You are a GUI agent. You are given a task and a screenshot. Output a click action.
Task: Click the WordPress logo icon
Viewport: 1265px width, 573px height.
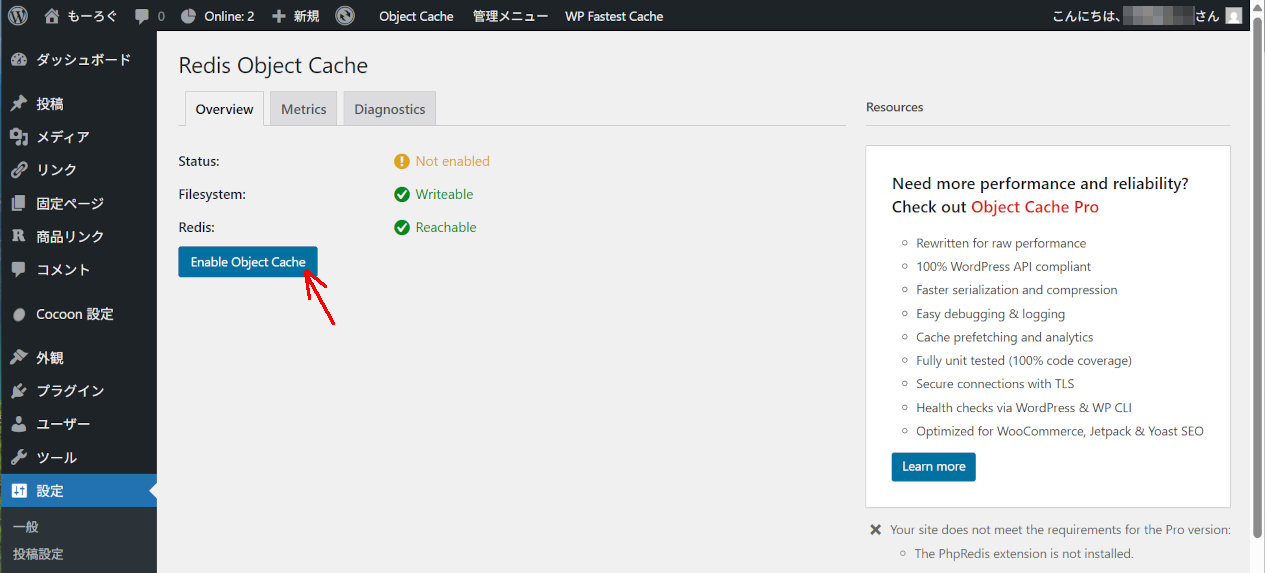point(18,16)
